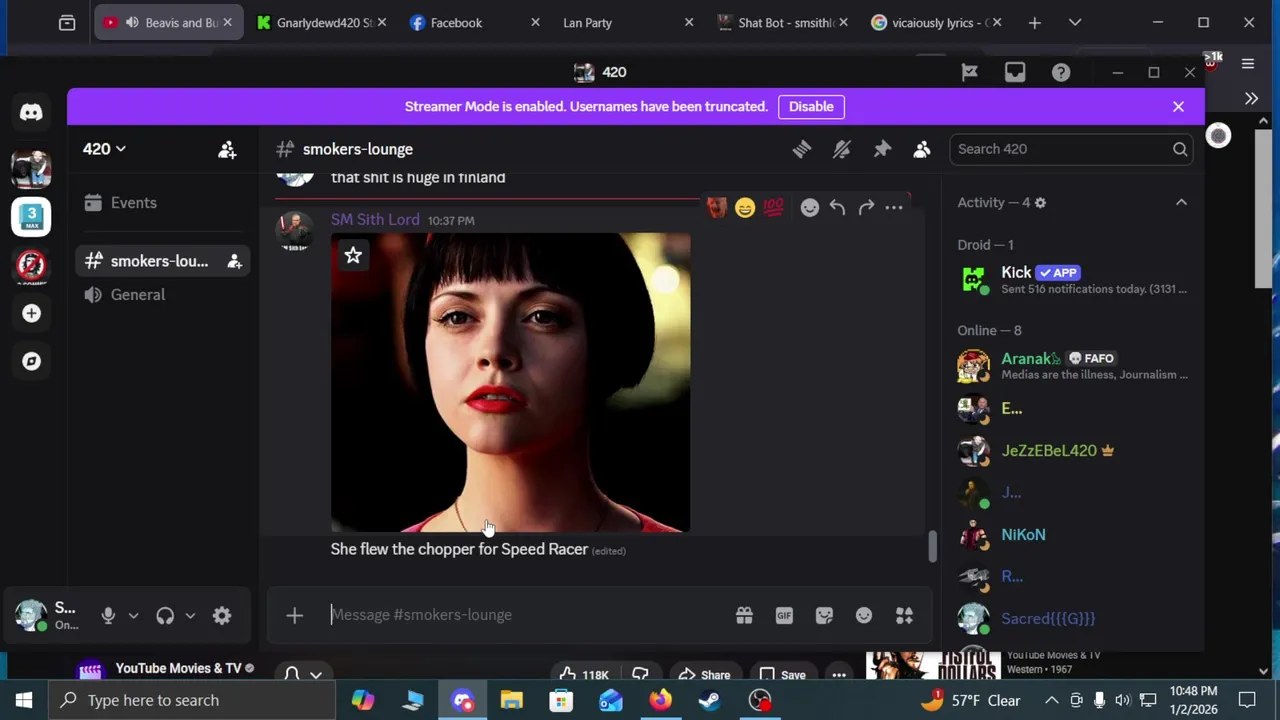Open emoji picker in message bar

pyautogui.click(x=864, y=615)
